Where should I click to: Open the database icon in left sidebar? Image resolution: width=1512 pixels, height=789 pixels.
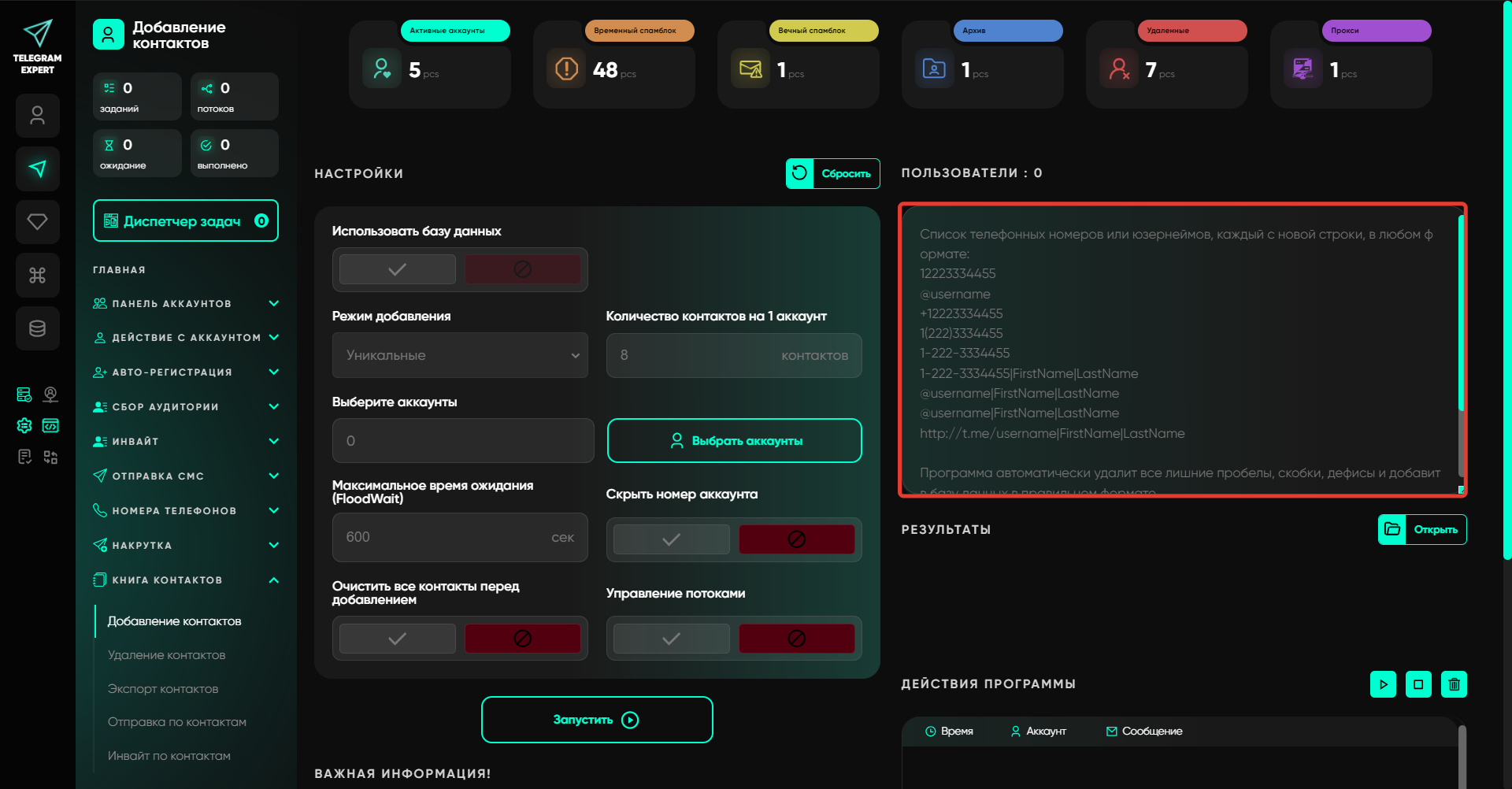coord(37,328)
